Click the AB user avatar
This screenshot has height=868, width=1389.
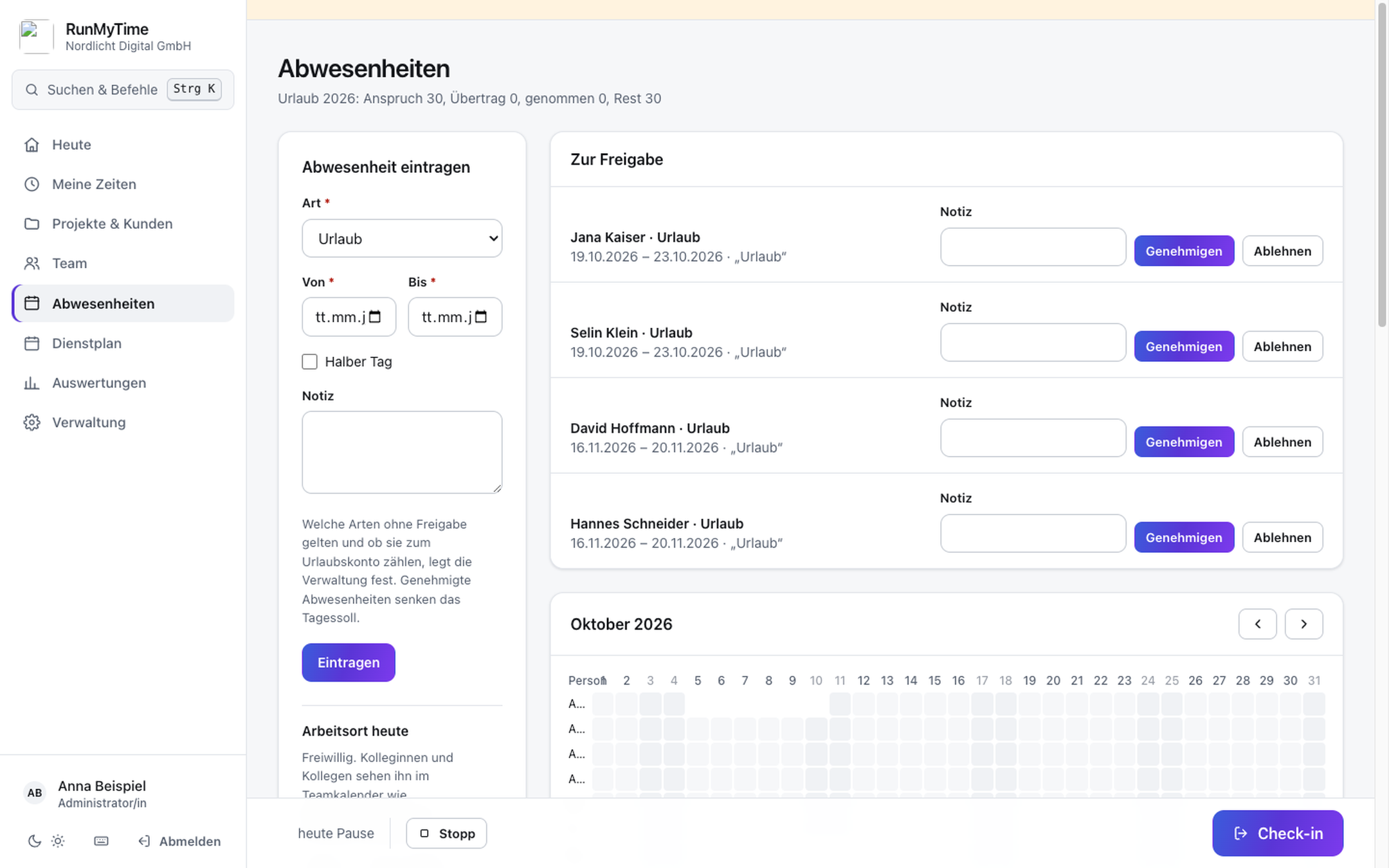click(35, 793)
